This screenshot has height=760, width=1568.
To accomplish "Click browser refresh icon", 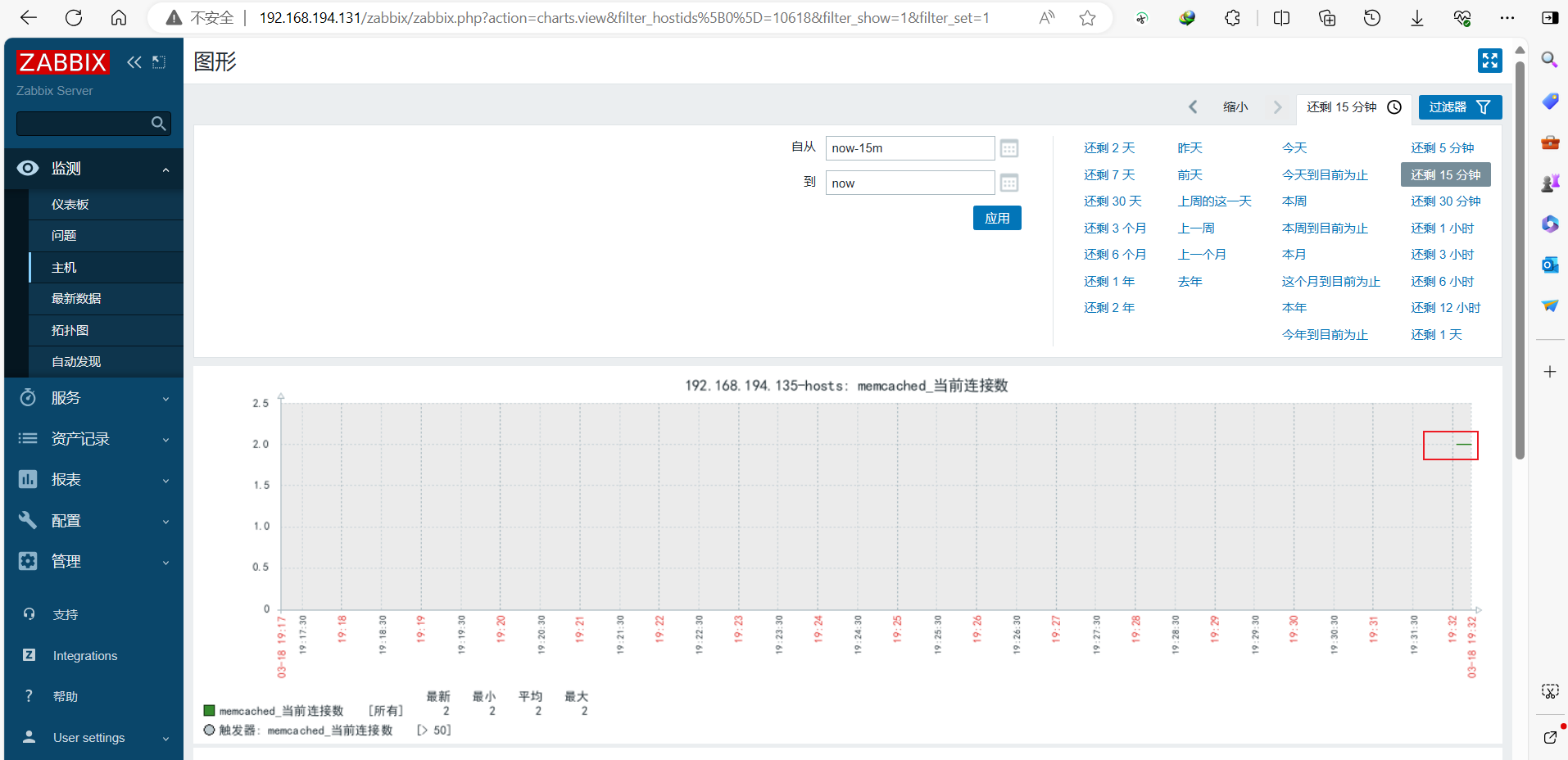I will click(x=74, y=17).
